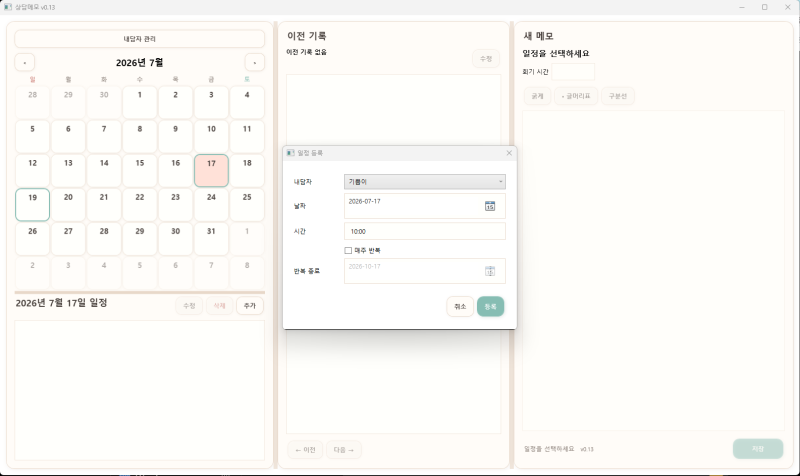Maximize the 상담메모 window
This screenshot has height=476, width=800.
pyautogui.click(x=764, y=7)
